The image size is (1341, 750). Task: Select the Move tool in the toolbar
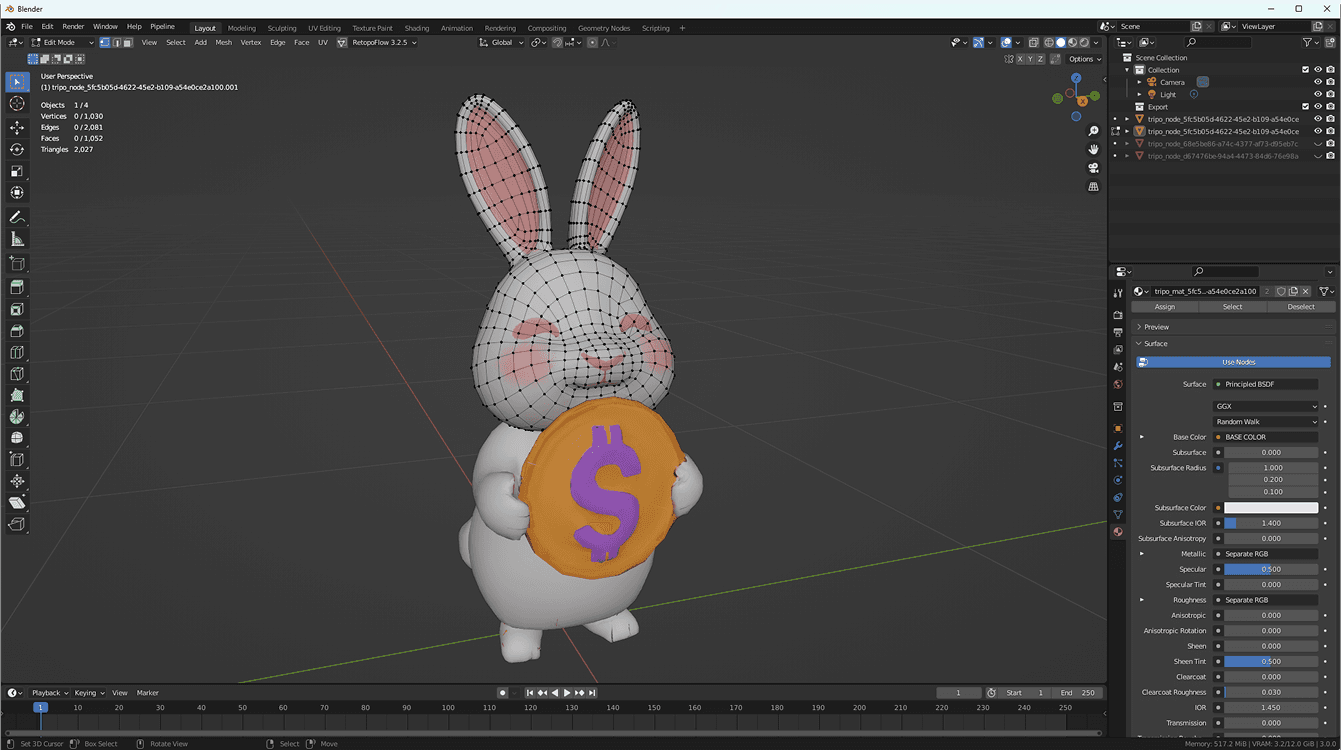16,127
